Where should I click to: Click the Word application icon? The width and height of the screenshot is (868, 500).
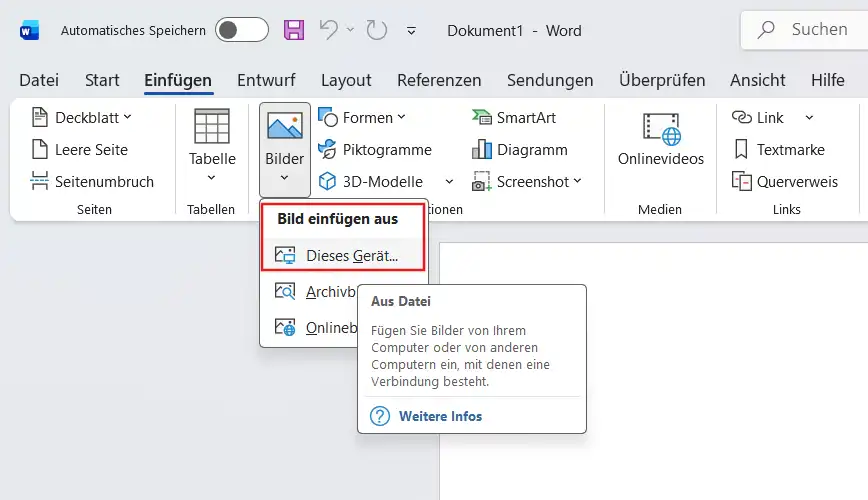point(29,30)
